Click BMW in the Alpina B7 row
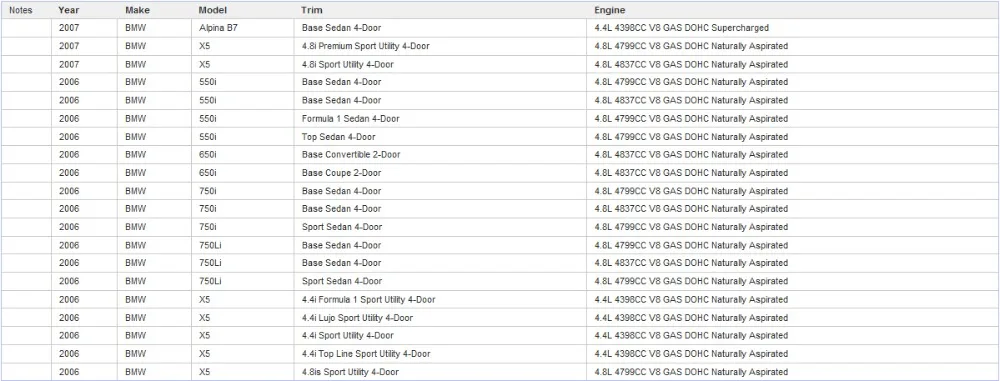This screenshot has width=1000, height=381. [136, 28]
